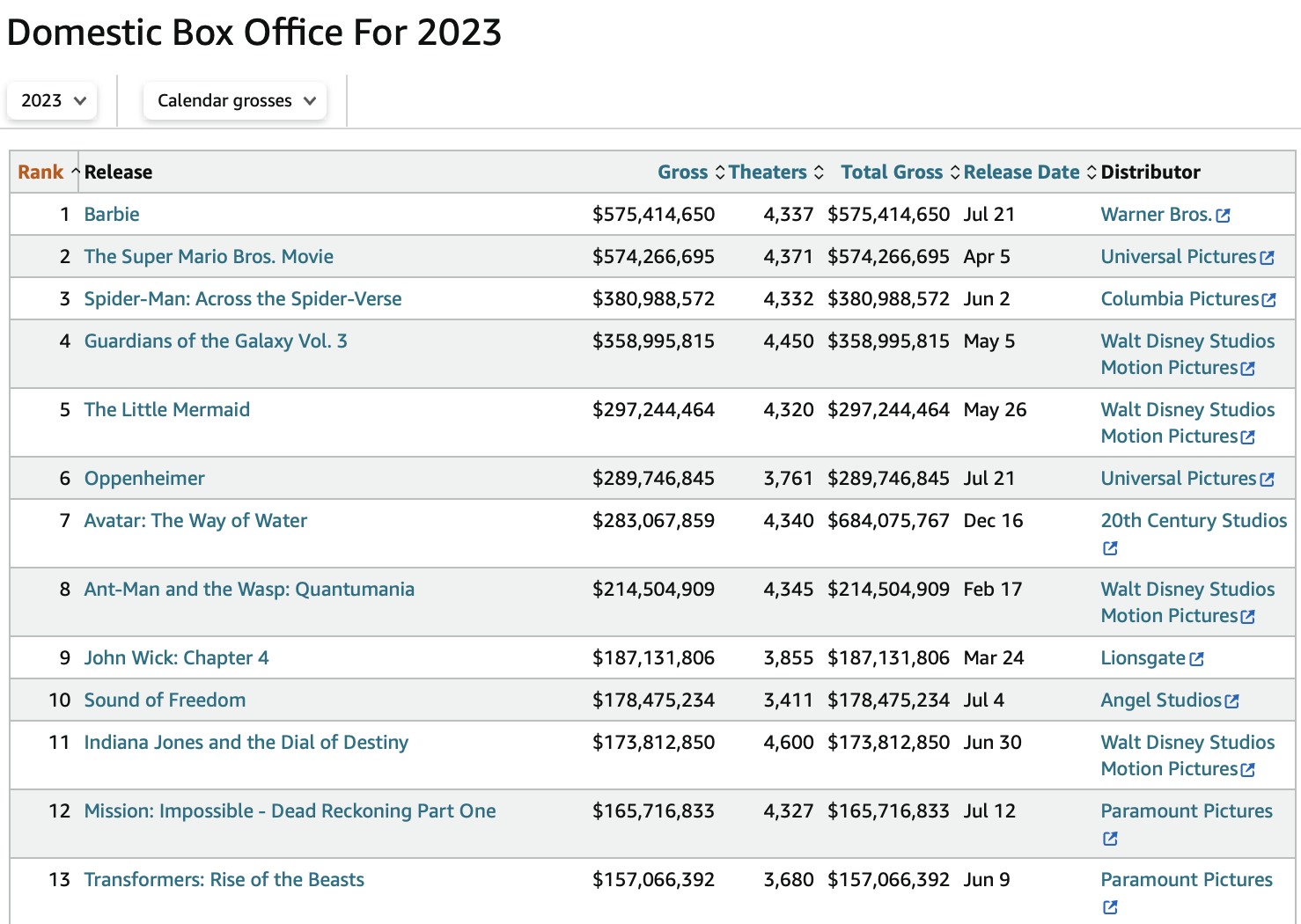Click external icon under 20th Century Studios
The height and width of the screenshot is (924, 1301).
[1110, 548]
